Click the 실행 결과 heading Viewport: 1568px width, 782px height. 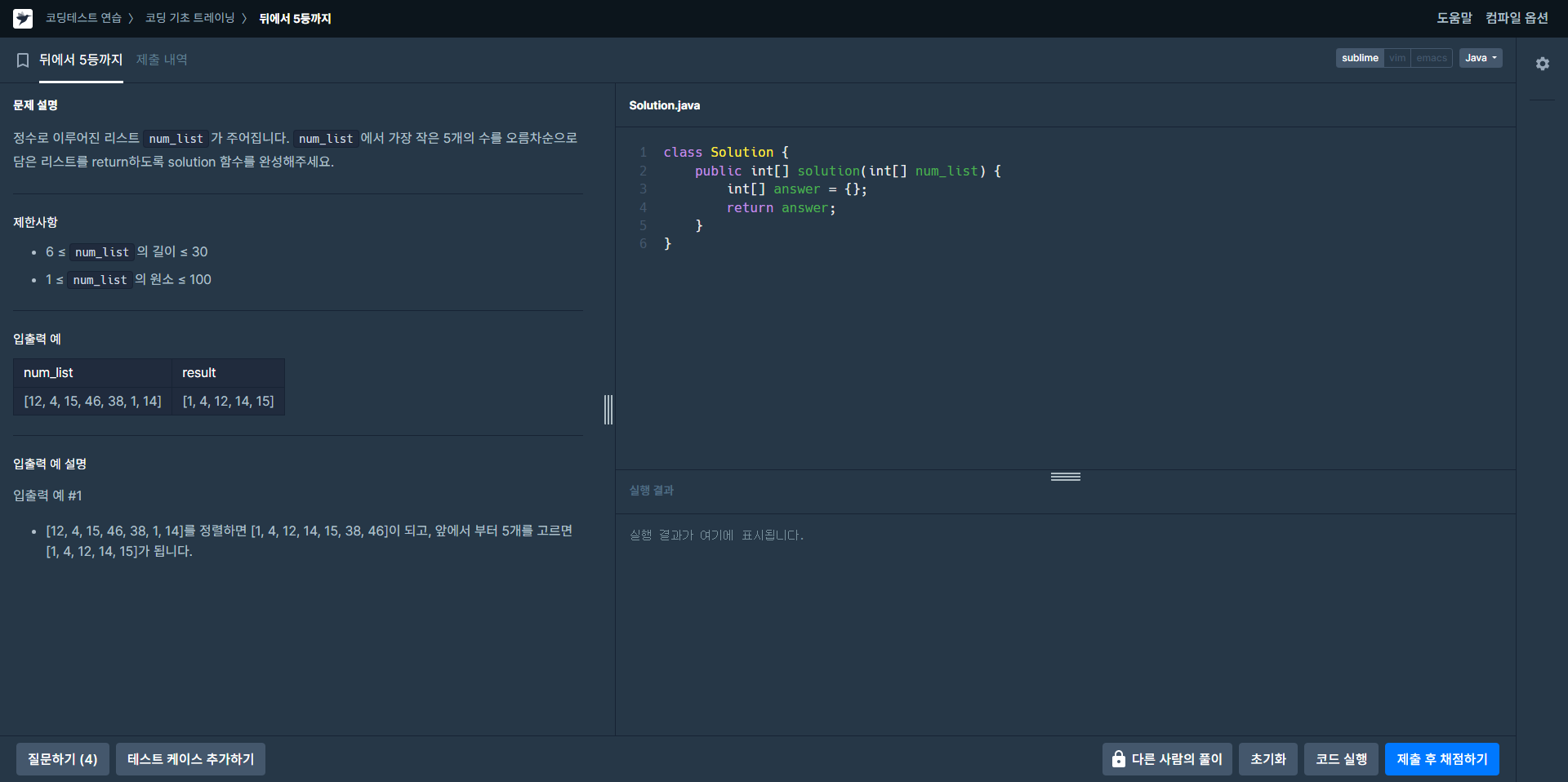(x=651, y=491)
